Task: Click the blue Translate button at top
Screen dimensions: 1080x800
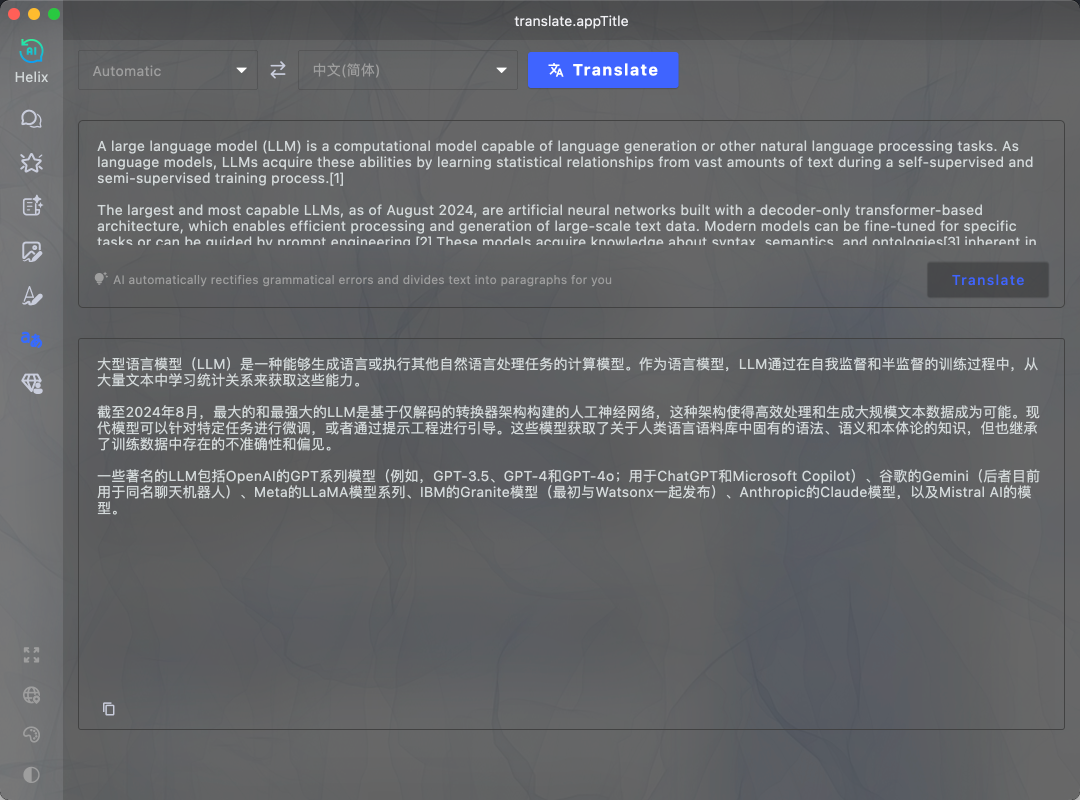Action: point(603,70)
